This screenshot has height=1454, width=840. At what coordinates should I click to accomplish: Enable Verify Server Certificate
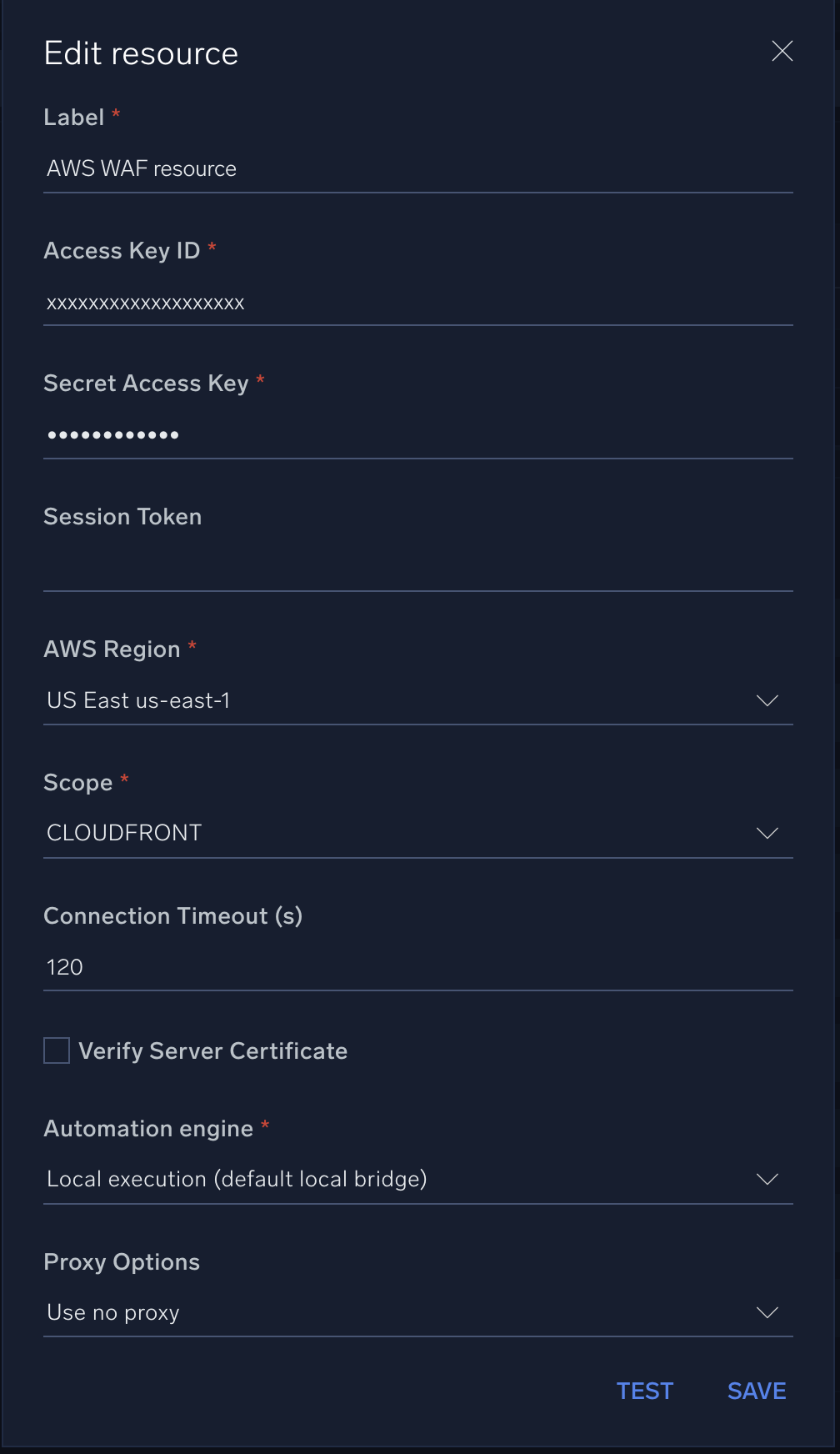[x=56, y=1050]
